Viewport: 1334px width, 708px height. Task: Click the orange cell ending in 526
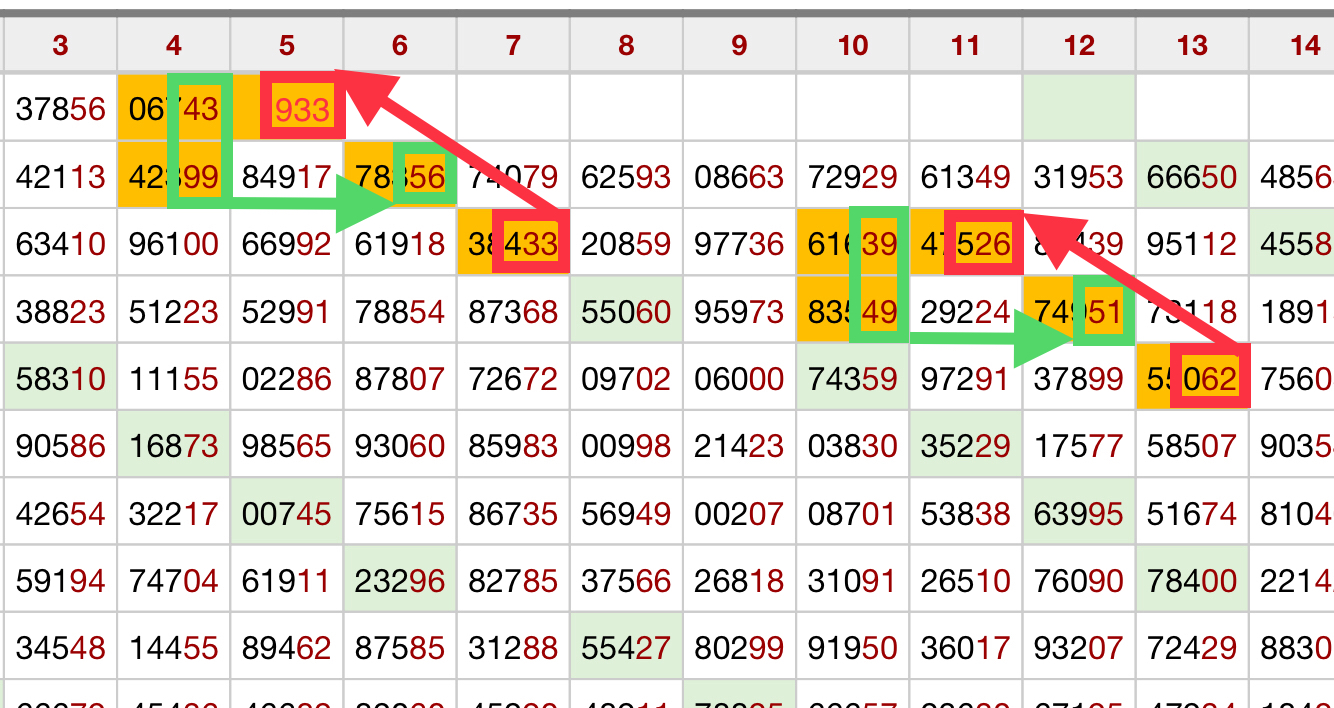[x=982, y=244]
